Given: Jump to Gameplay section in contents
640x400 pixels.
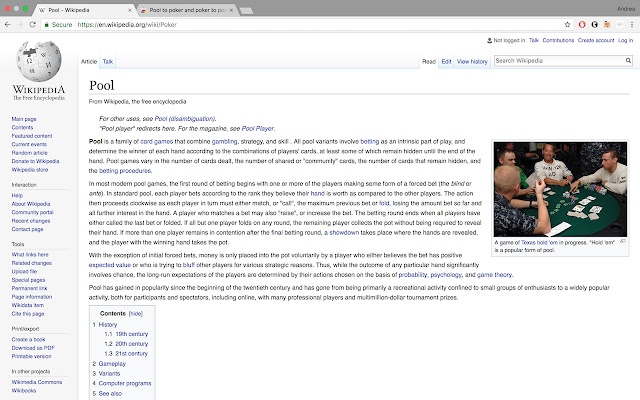Looking at the screenshot, I should 112,364.
